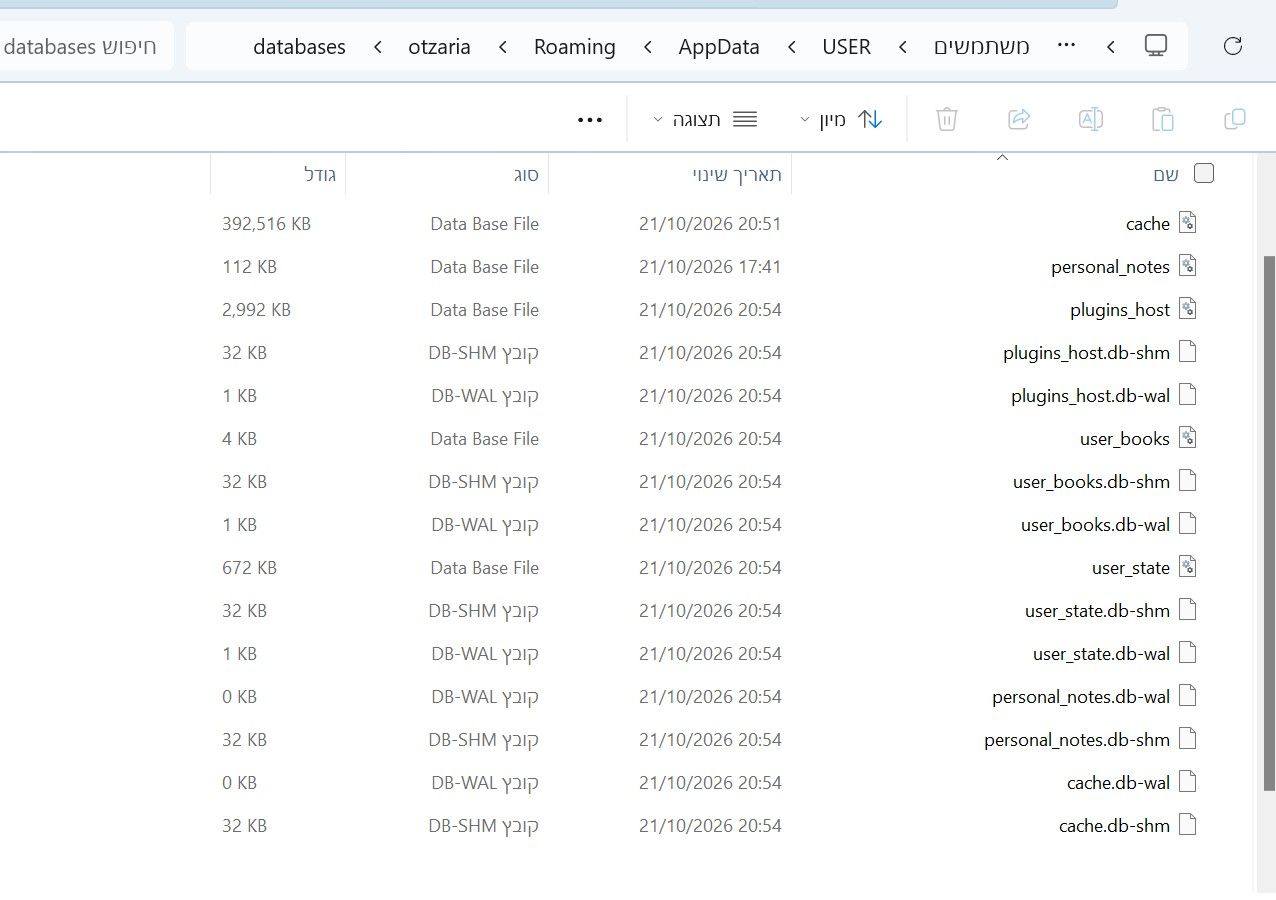Click the Delete trash icon
Image resolution: width=1276 pixels, height=900 pixels.
[947, 119]
